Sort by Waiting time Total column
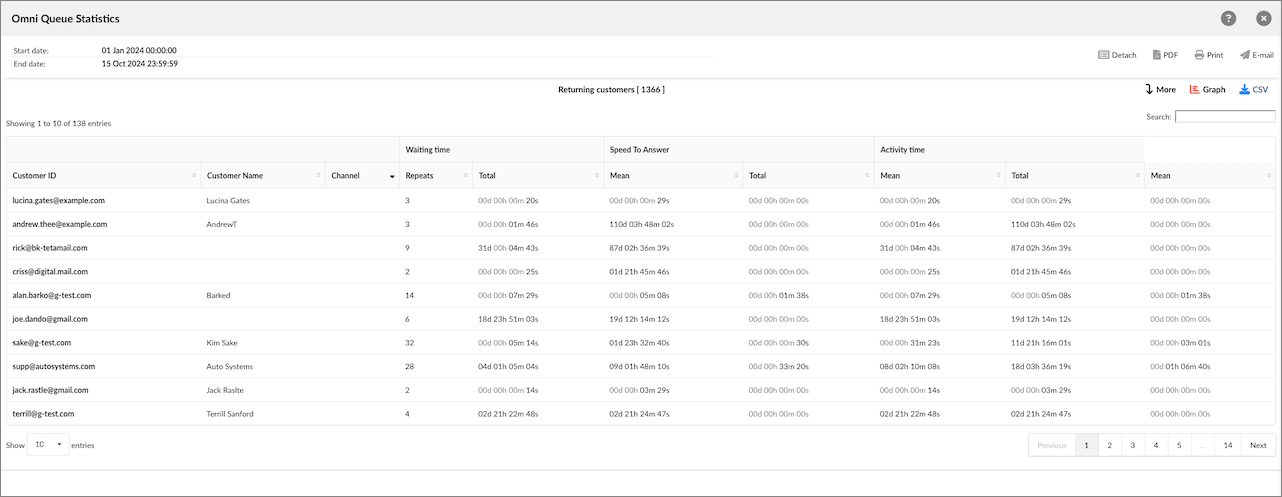Image resolution: width=1282 pixels, height=497 pixels. click(x=538, y=175)
